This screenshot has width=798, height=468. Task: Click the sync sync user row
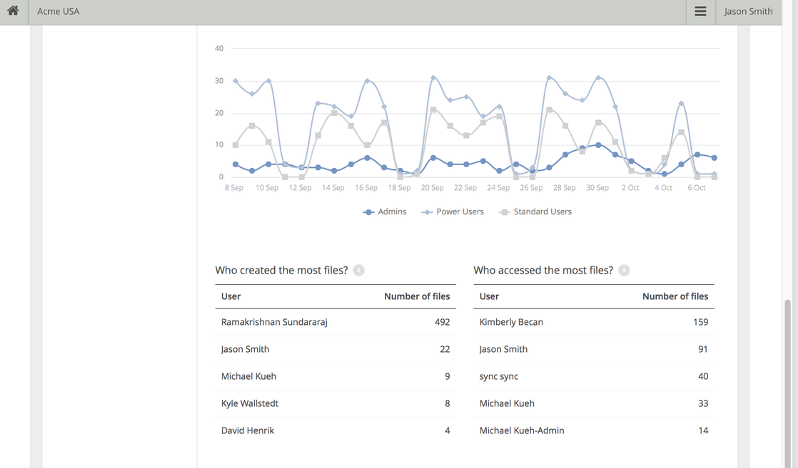(x=498, y=376)
